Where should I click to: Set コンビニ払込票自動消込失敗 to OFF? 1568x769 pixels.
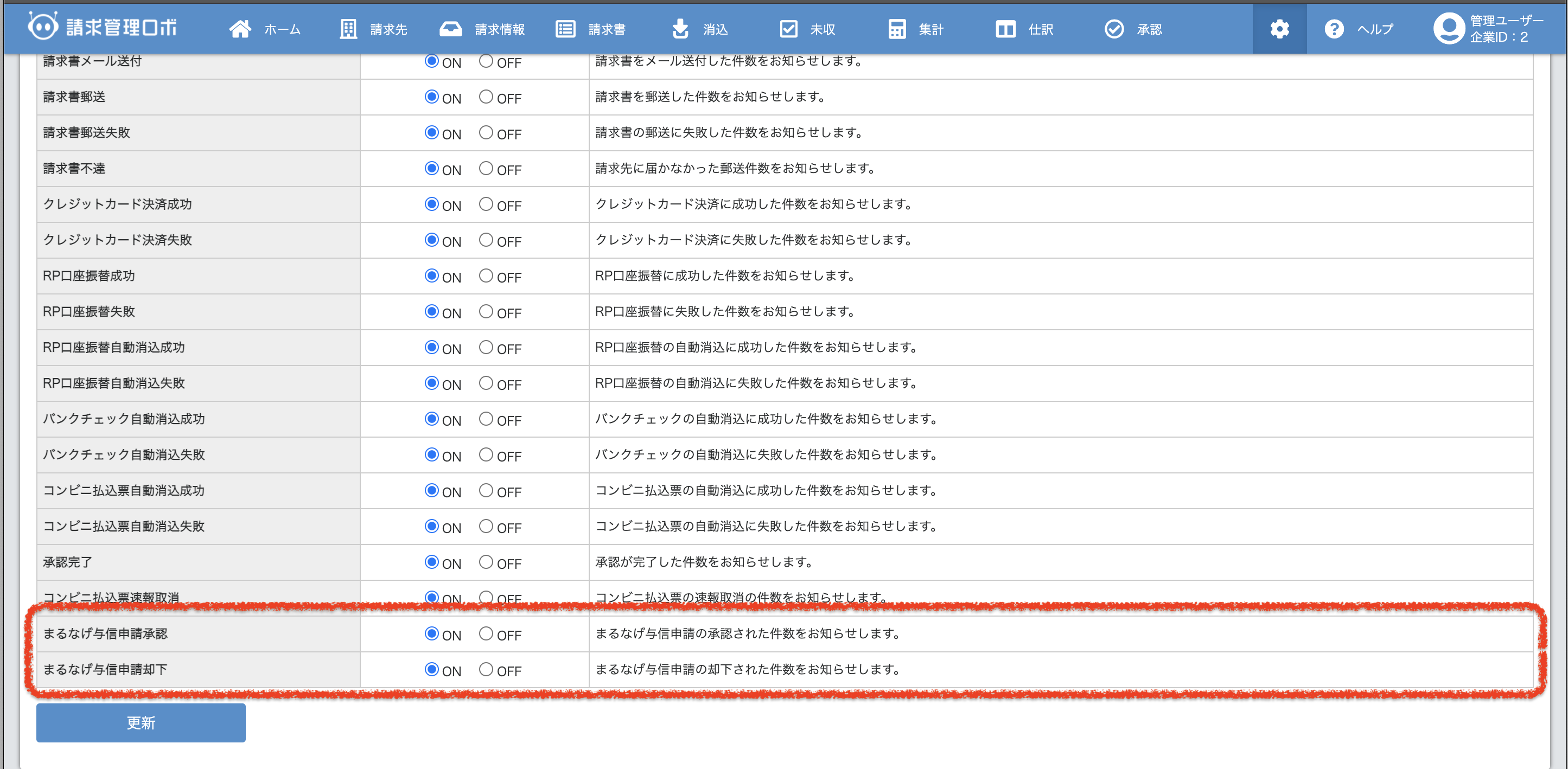pyautogui.click(x=485, y=526)
